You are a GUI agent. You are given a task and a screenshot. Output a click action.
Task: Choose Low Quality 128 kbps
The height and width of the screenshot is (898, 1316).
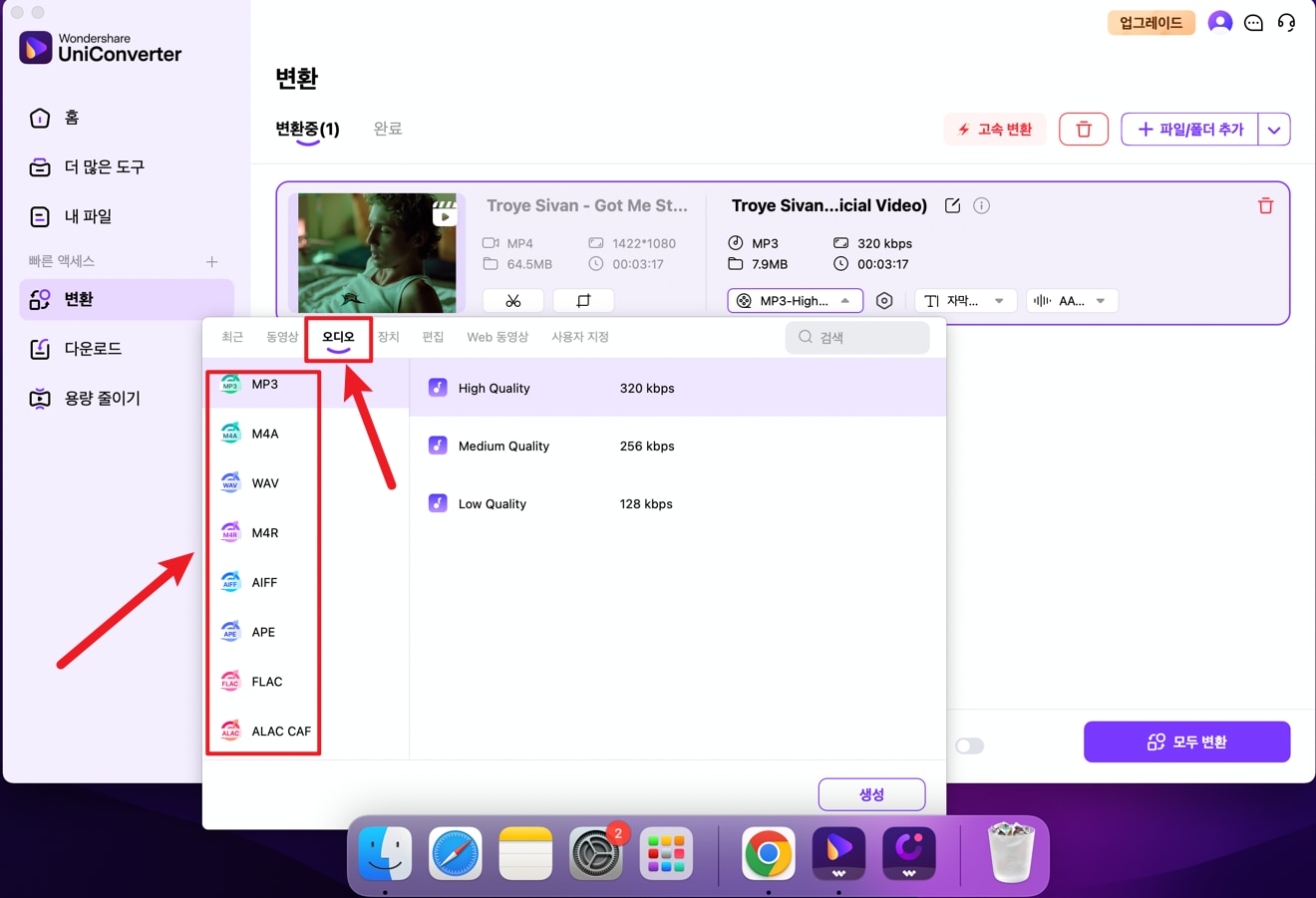pyautogui.click(x=678, y=503)
